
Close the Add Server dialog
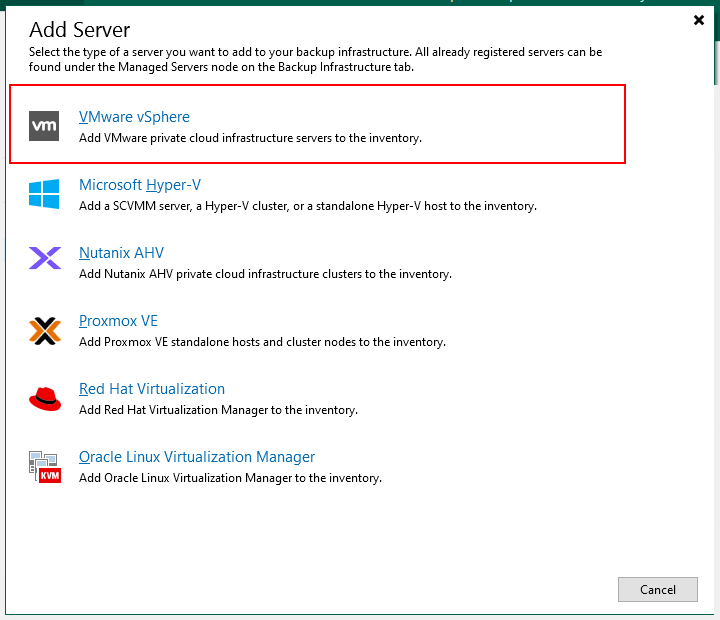698,20
